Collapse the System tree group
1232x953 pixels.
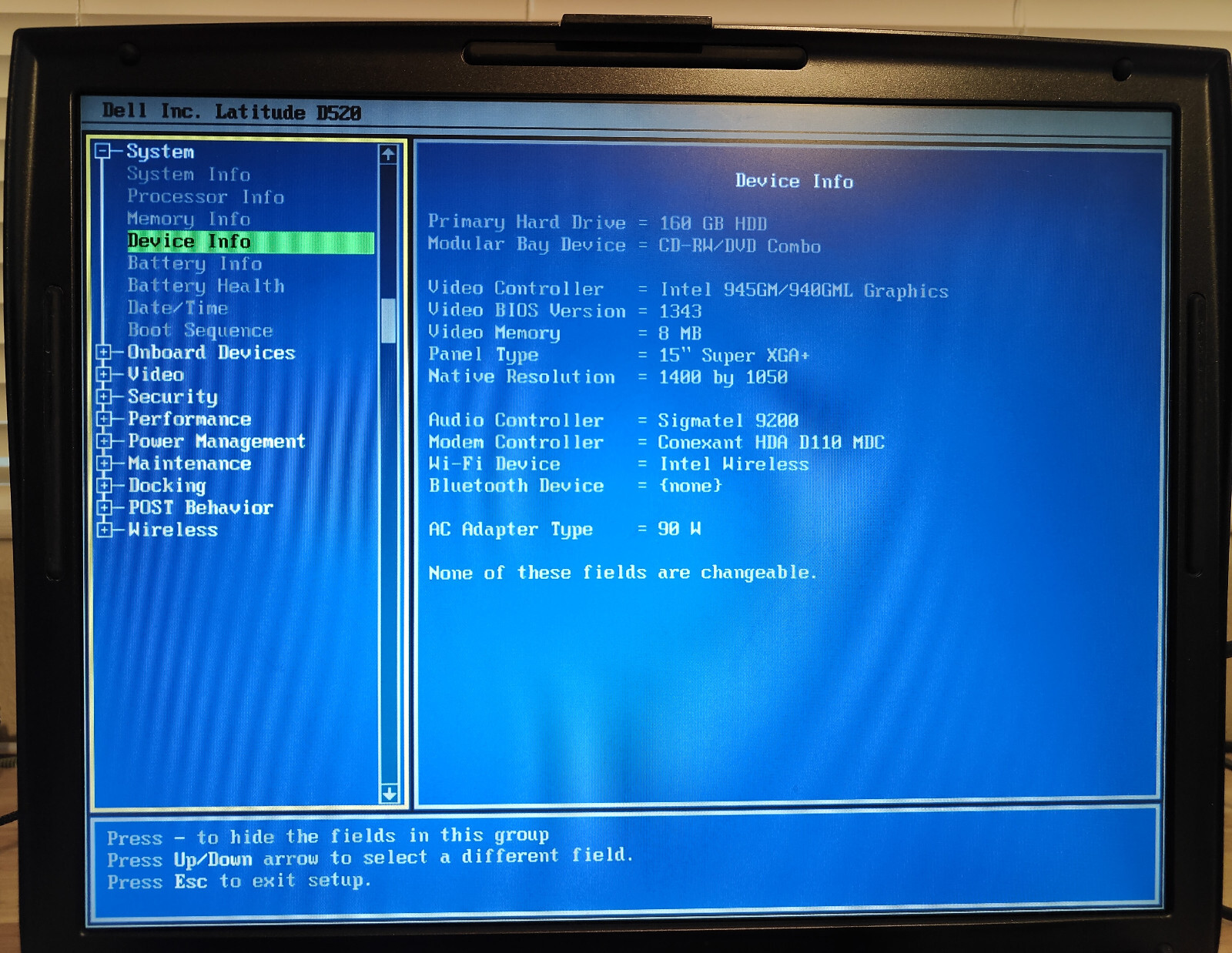click(x=103, y=151)
